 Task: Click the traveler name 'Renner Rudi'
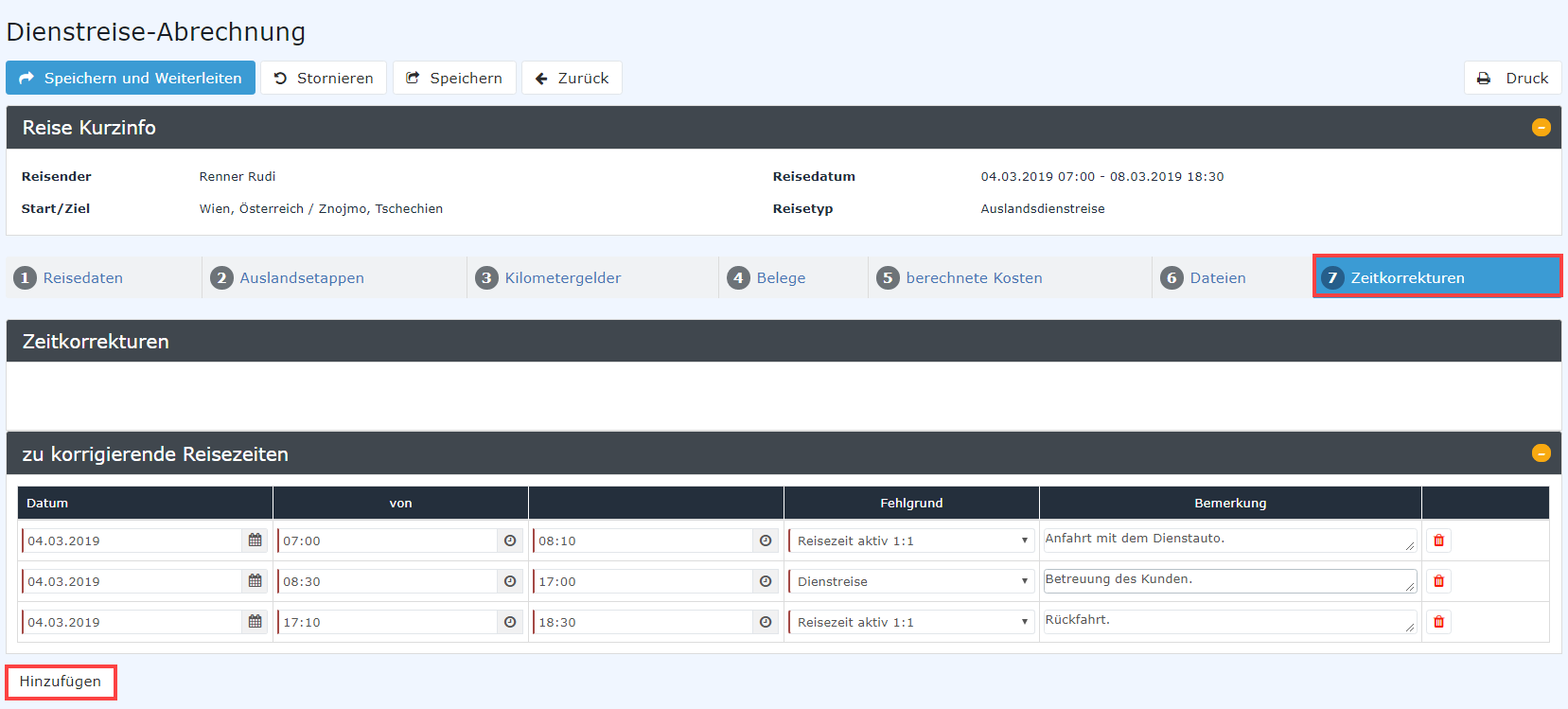[x=238, y=176]
